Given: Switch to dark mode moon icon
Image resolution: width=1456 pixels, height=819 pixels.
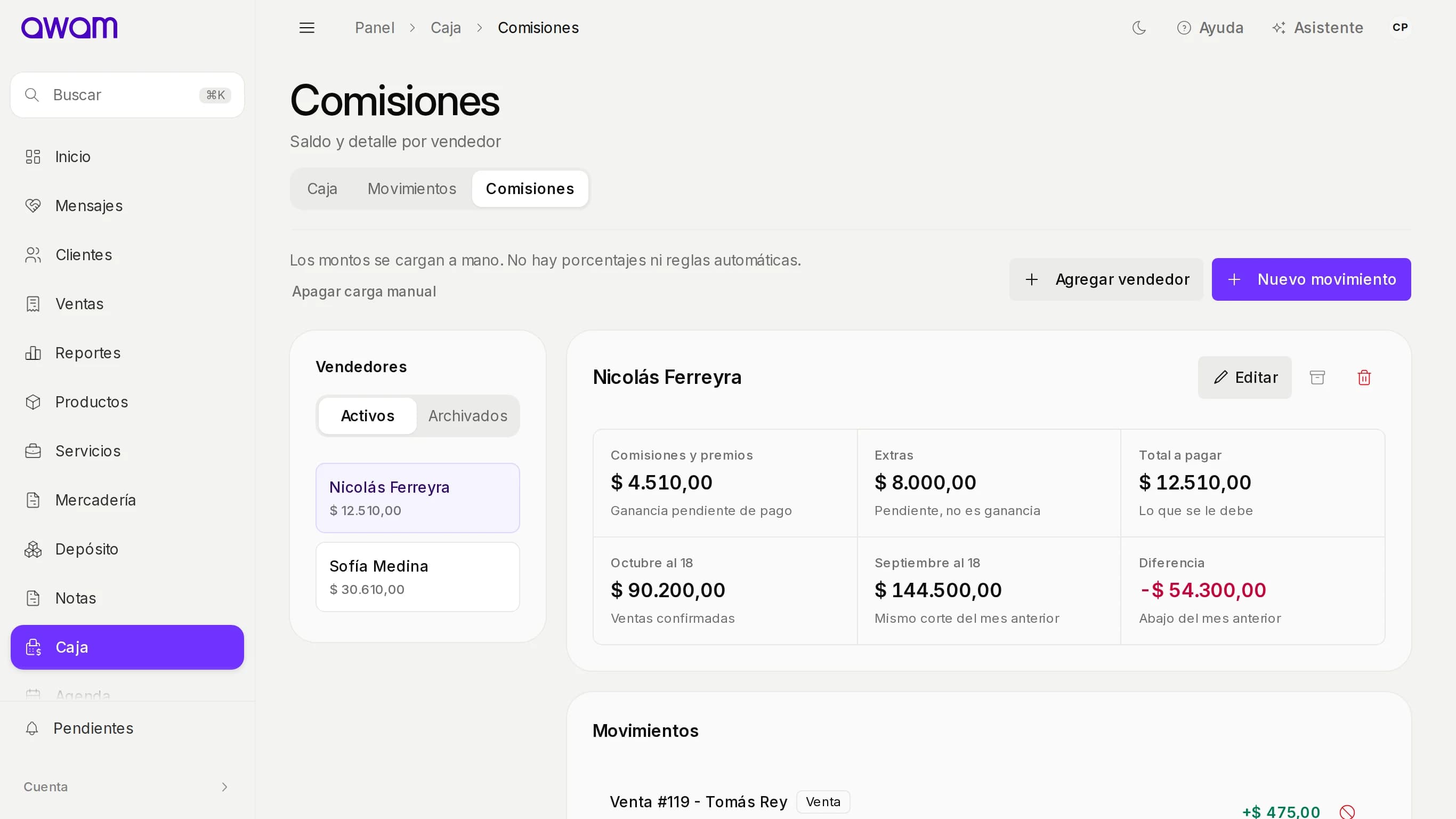Looking at the screenshot, I should click(1139, 28).
